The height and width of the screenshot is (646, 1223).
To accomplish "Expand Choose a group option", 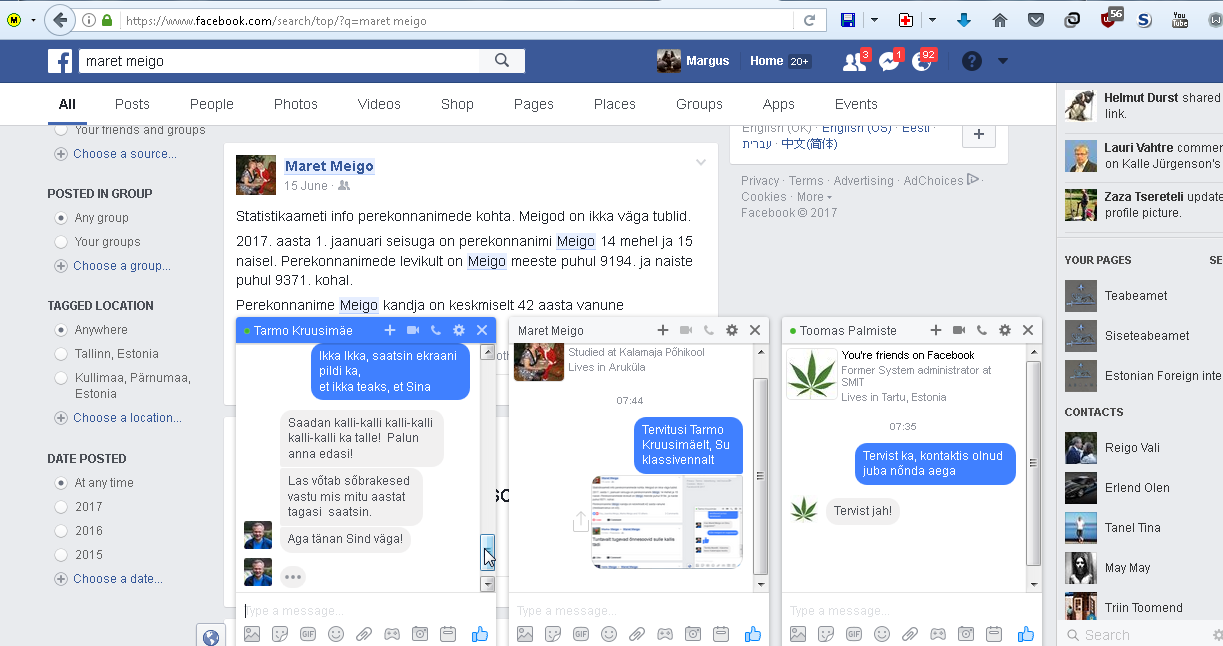I will [113, 266].
